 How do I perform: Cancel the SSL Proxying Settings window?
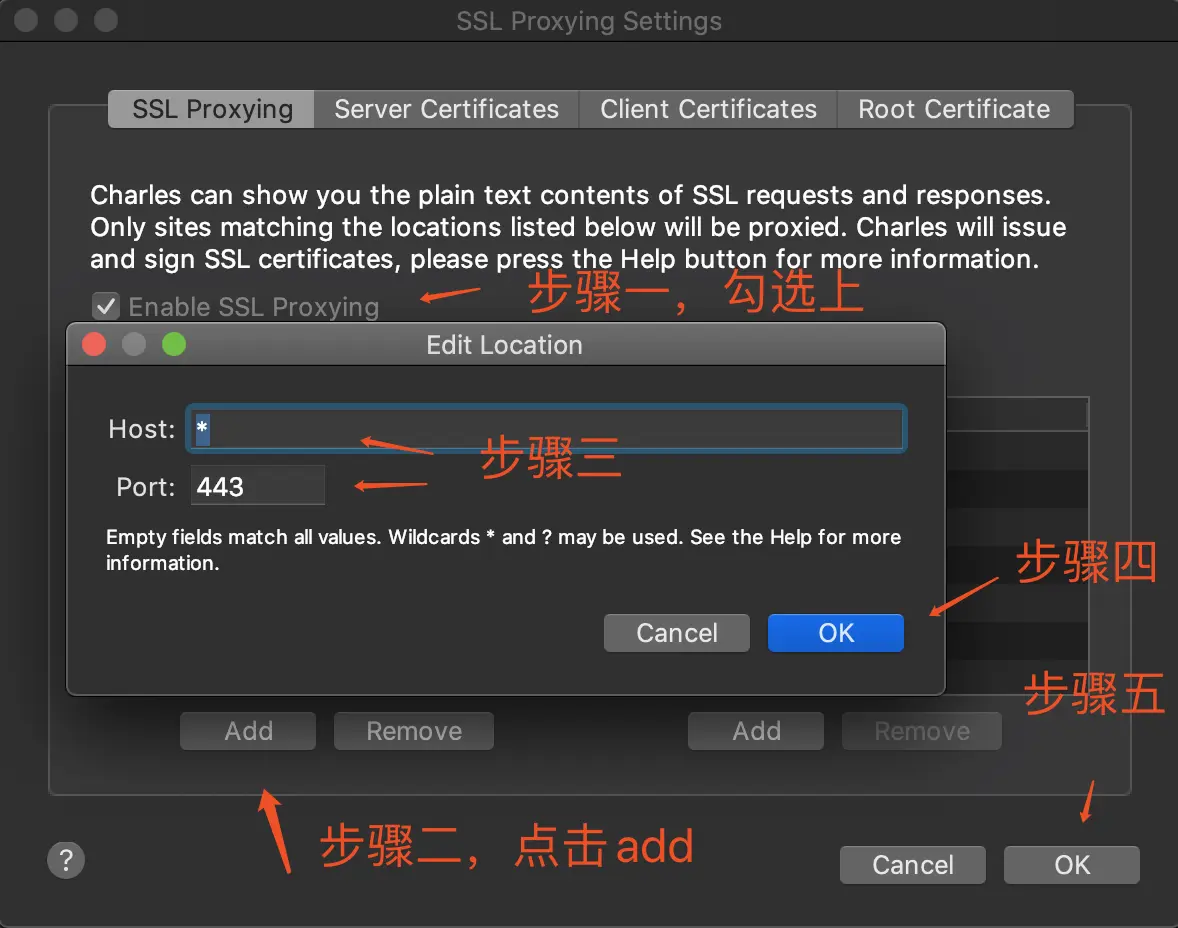(x=913, y=865)
